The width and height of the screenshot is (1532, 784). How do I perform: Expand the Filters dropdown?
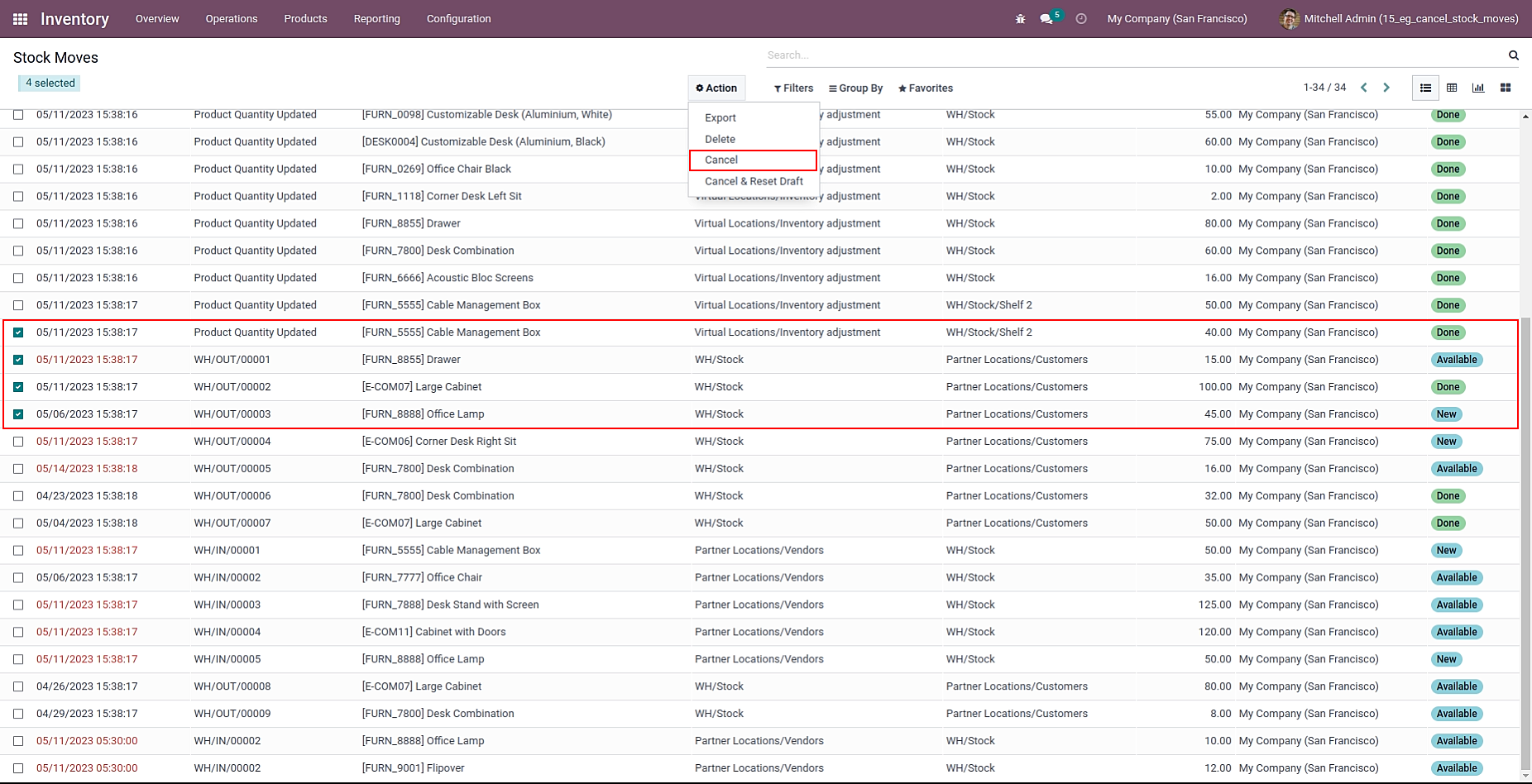click(x=793, y=88)
